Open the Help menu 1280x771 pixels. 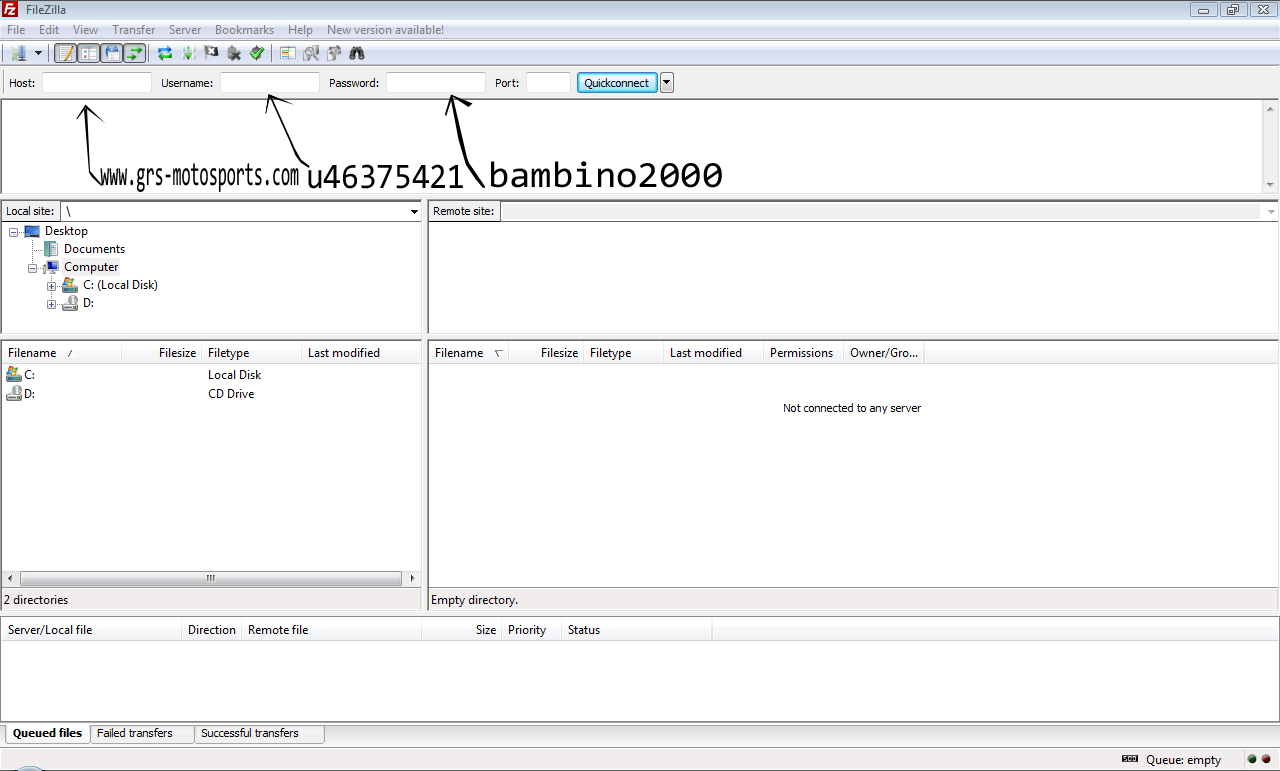[300, 30]
